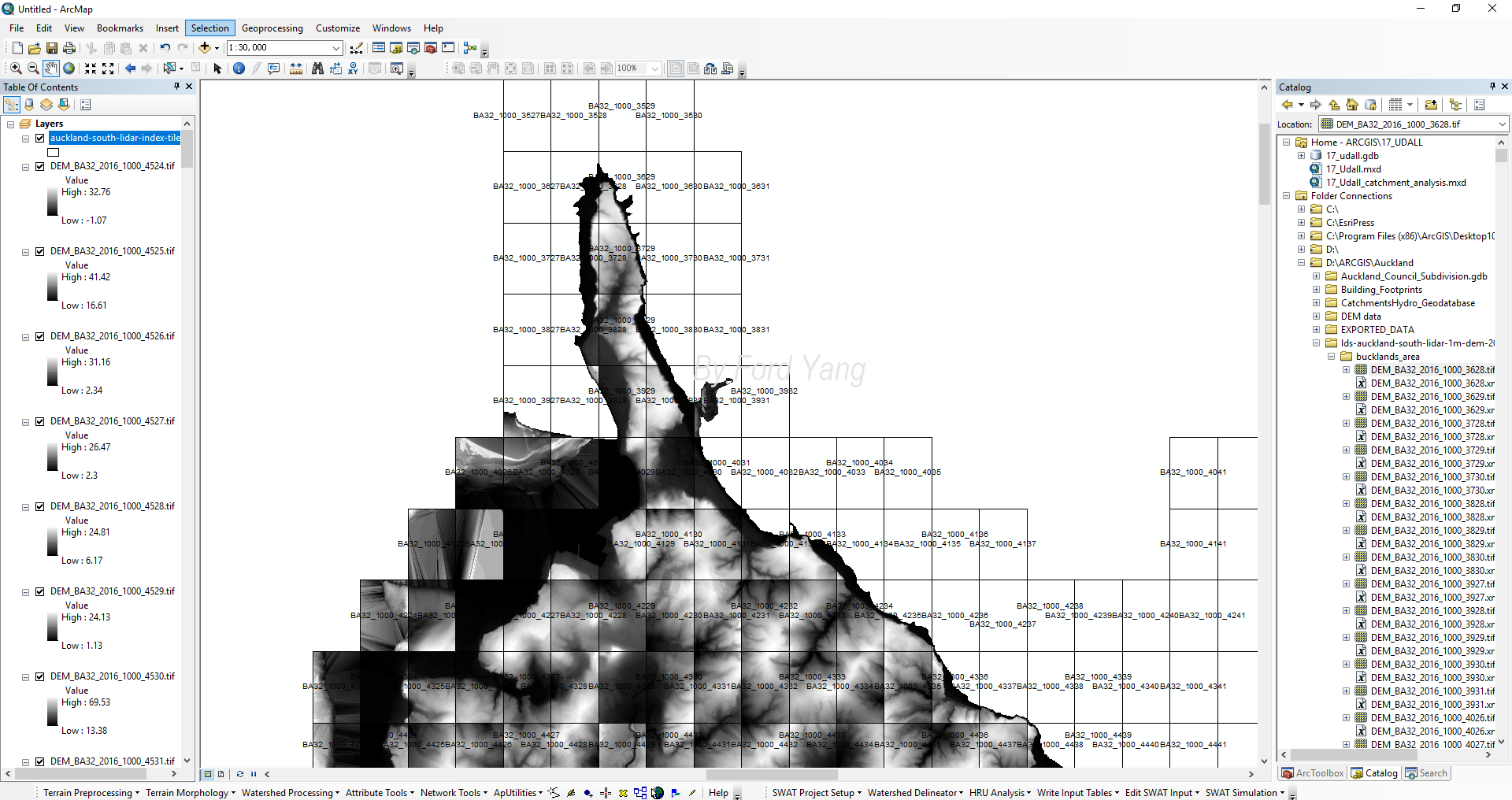Activate the Pan hand tool
This screenshot has height=800, width=1512.
pos(51,69)
